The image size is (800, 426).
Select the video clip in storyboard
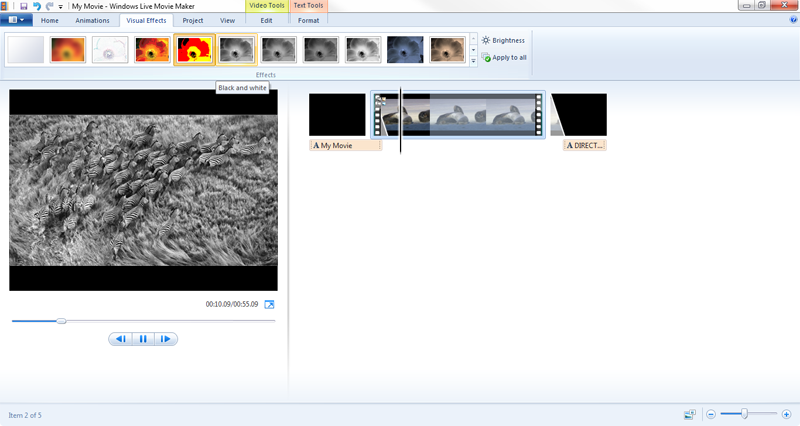pyautogui.click(x=458, y=115)
